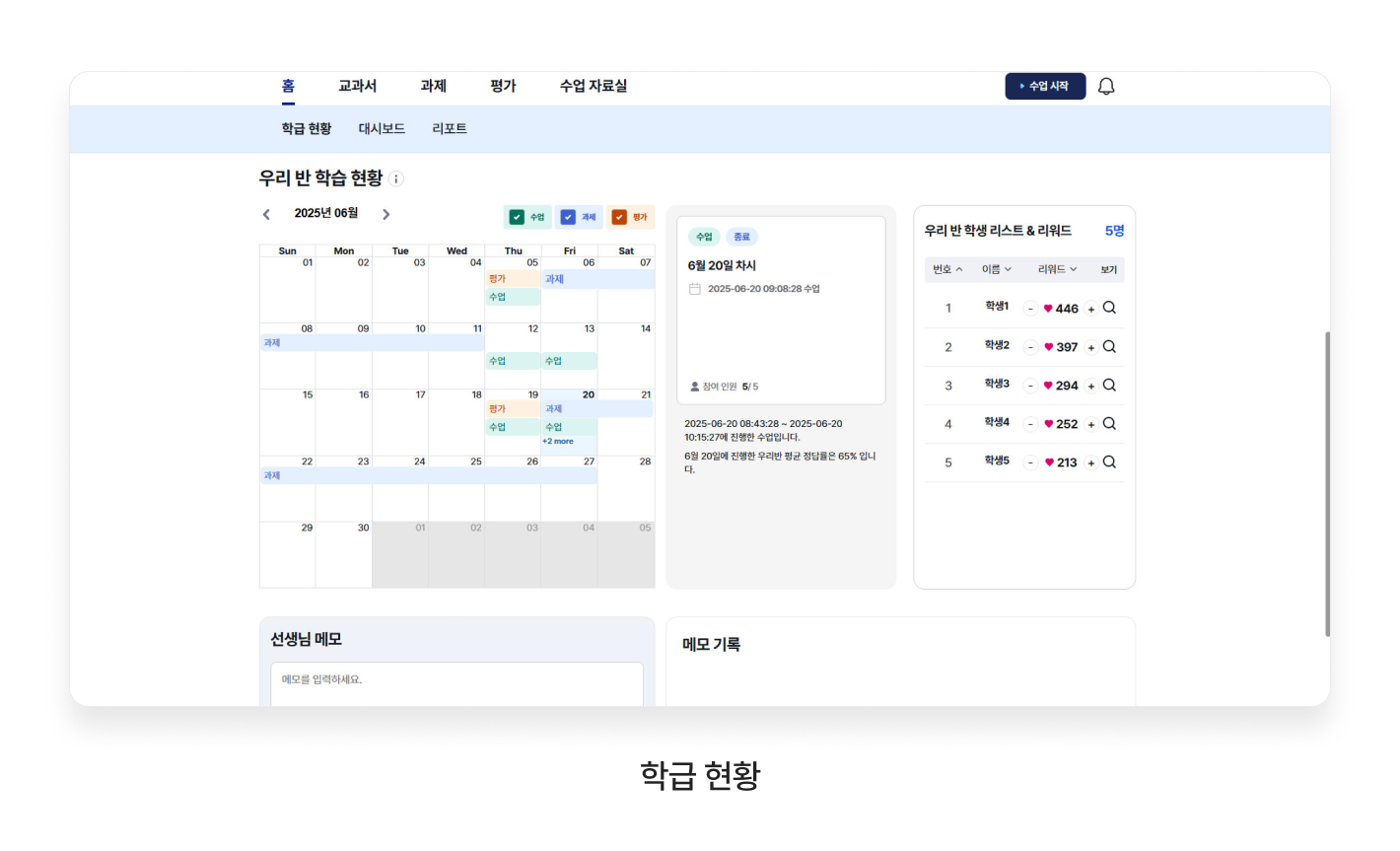This screenshot has width=1400, height=851.
Task: Sort student list by 리워드 column
Action: (x=1057, y=269)
